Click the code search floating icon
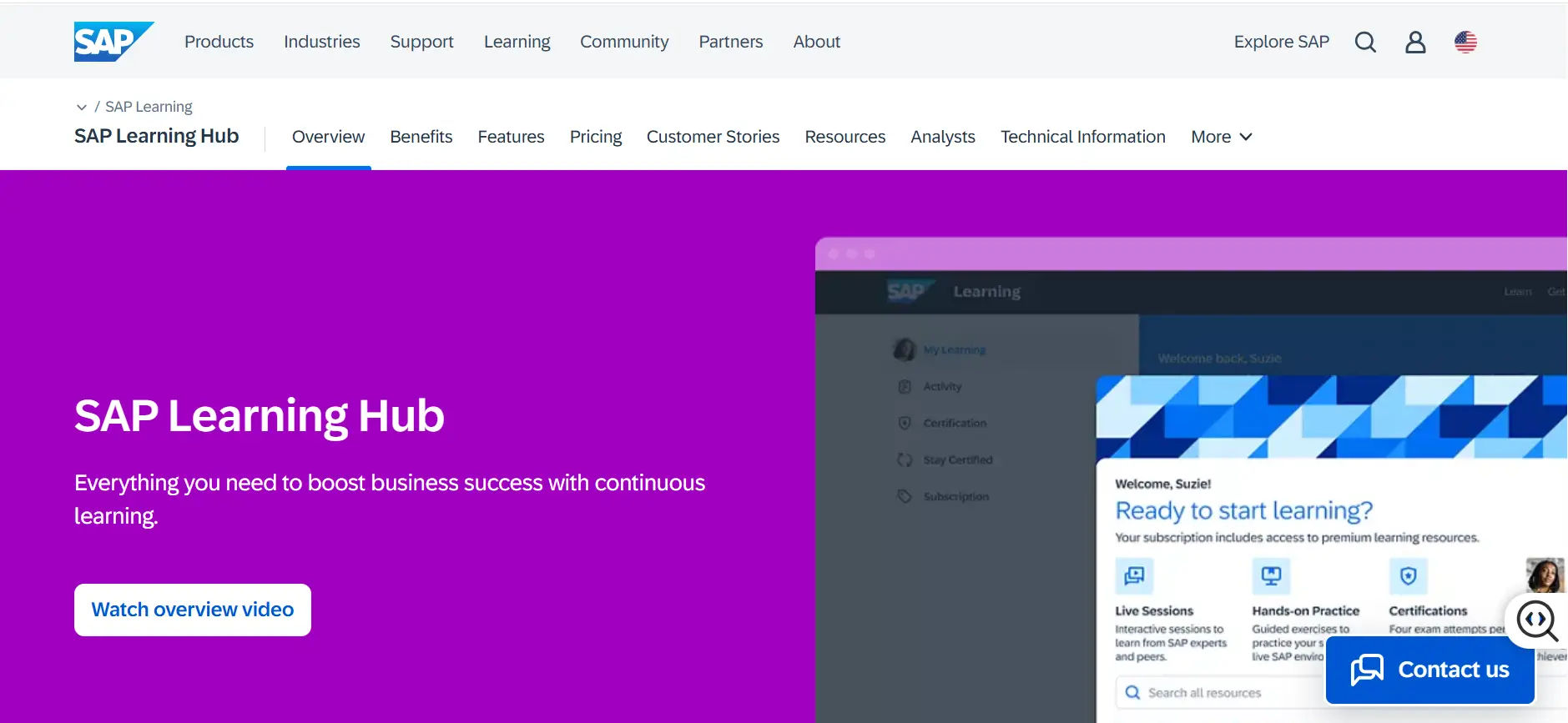The width and height of the screenshot is (1568, 723). (1537, 620)
